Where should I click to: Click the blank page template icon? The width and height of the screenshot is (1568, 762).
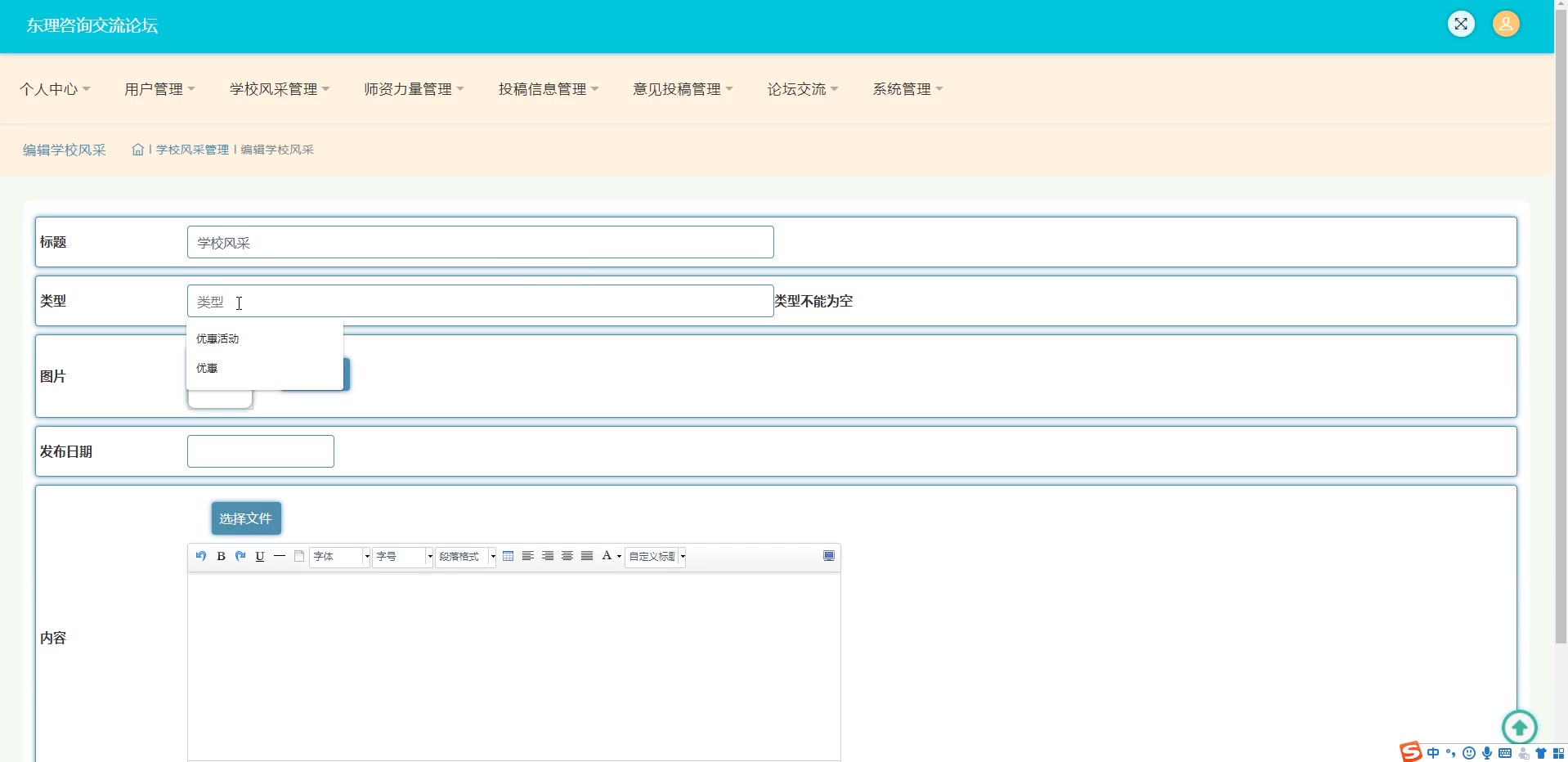(299, 556)
